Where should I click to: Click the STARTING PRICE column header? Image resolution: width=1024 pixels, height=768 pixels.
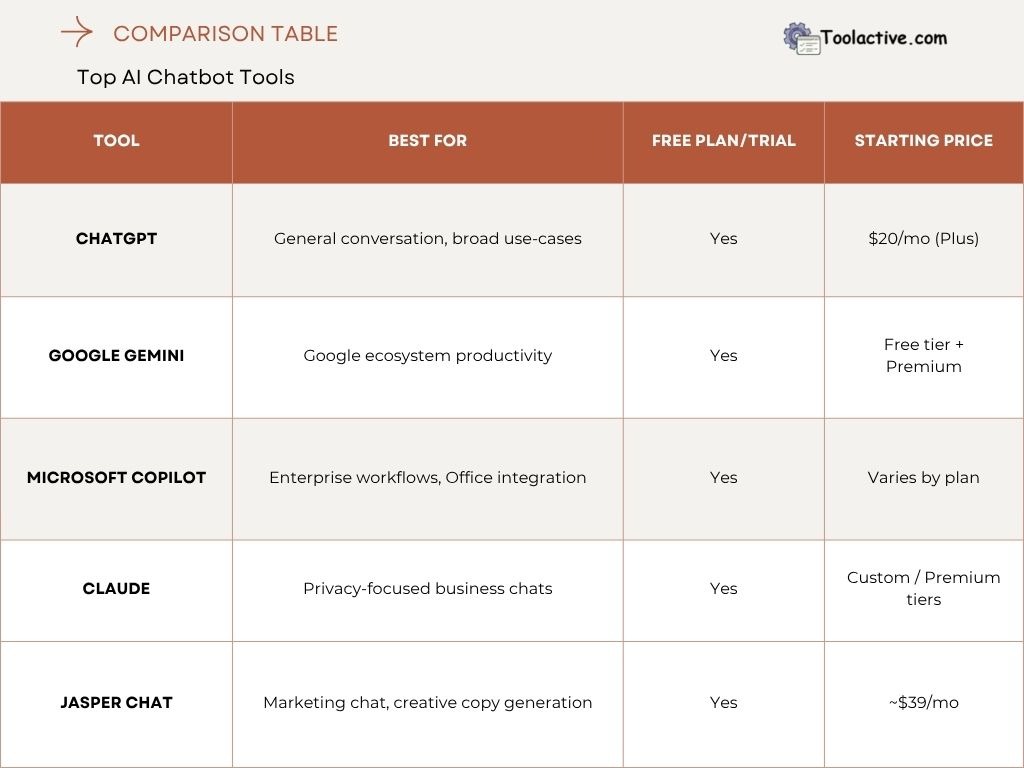click(x=923, y=141)
